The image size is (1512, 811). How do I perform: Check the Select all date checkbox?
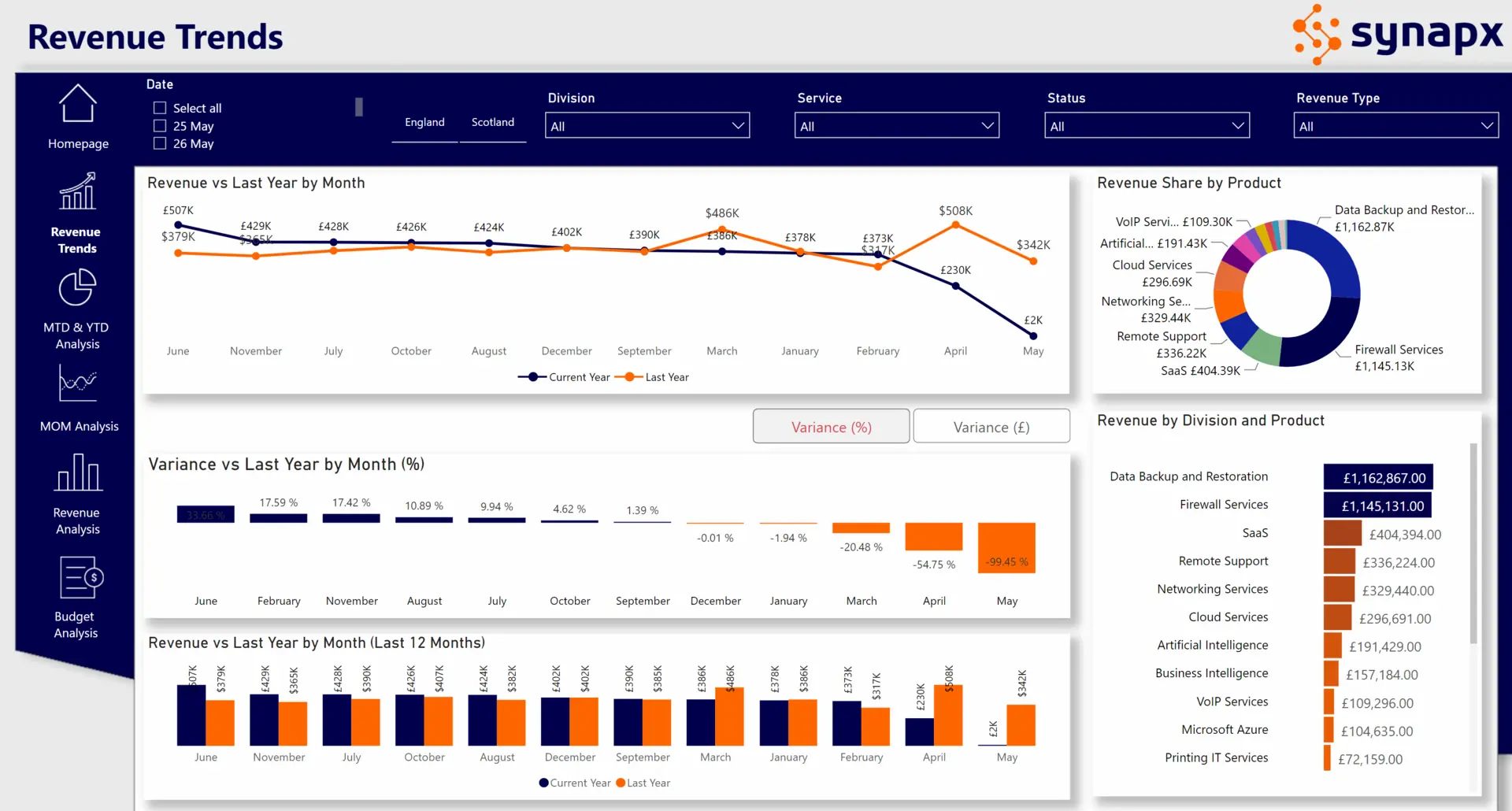[x=160, y=108]
